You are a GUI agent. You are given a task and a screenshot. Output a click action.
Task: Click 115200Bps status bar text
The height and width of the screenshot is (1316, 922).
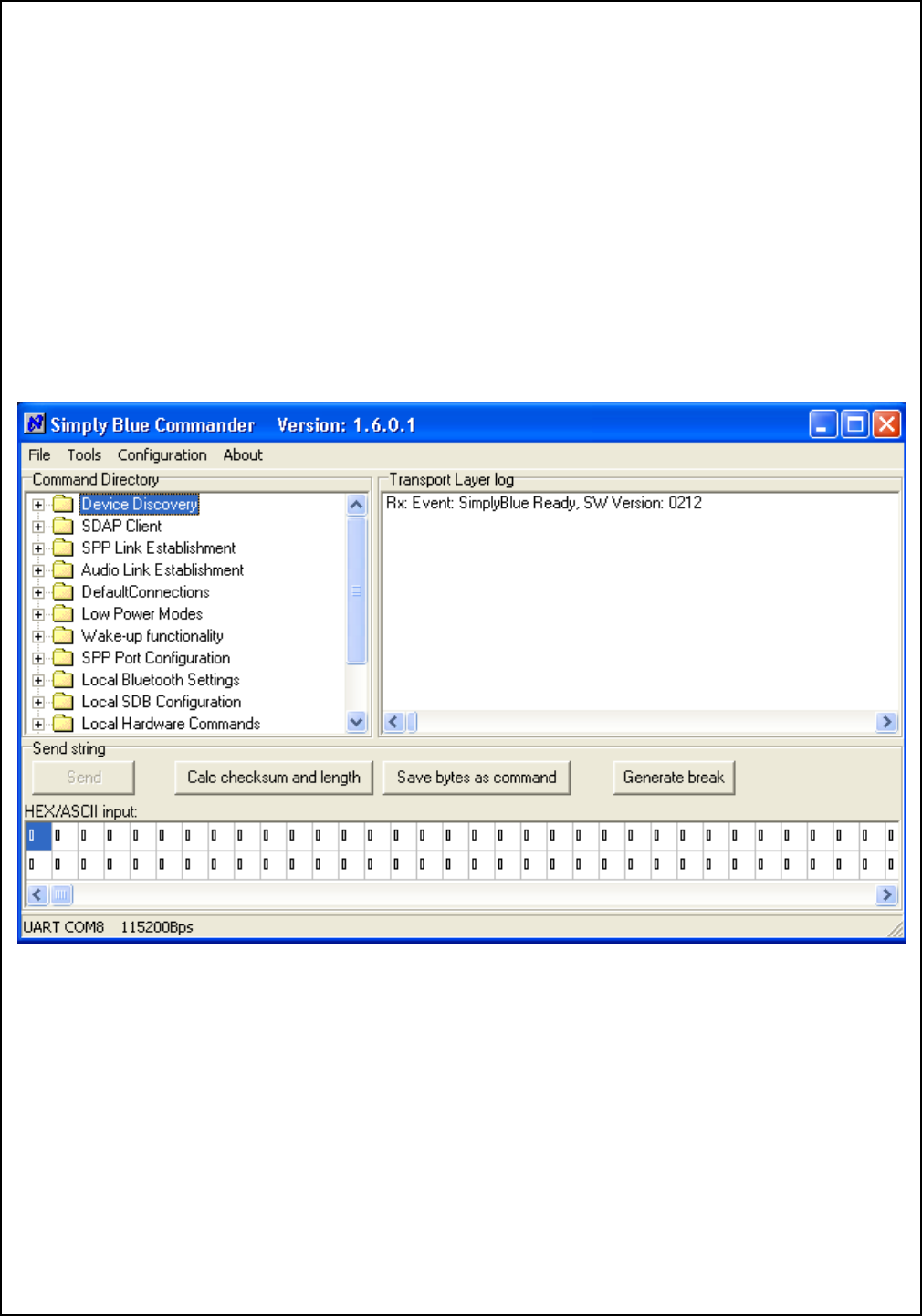pyautogui.click(x=157, y=926)
